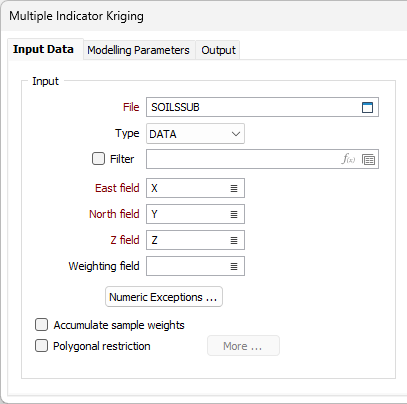Click into the SOILSSUB File input field
This screenshot has height=404, width=407.
pyautogui.click(x=253, y=107)
